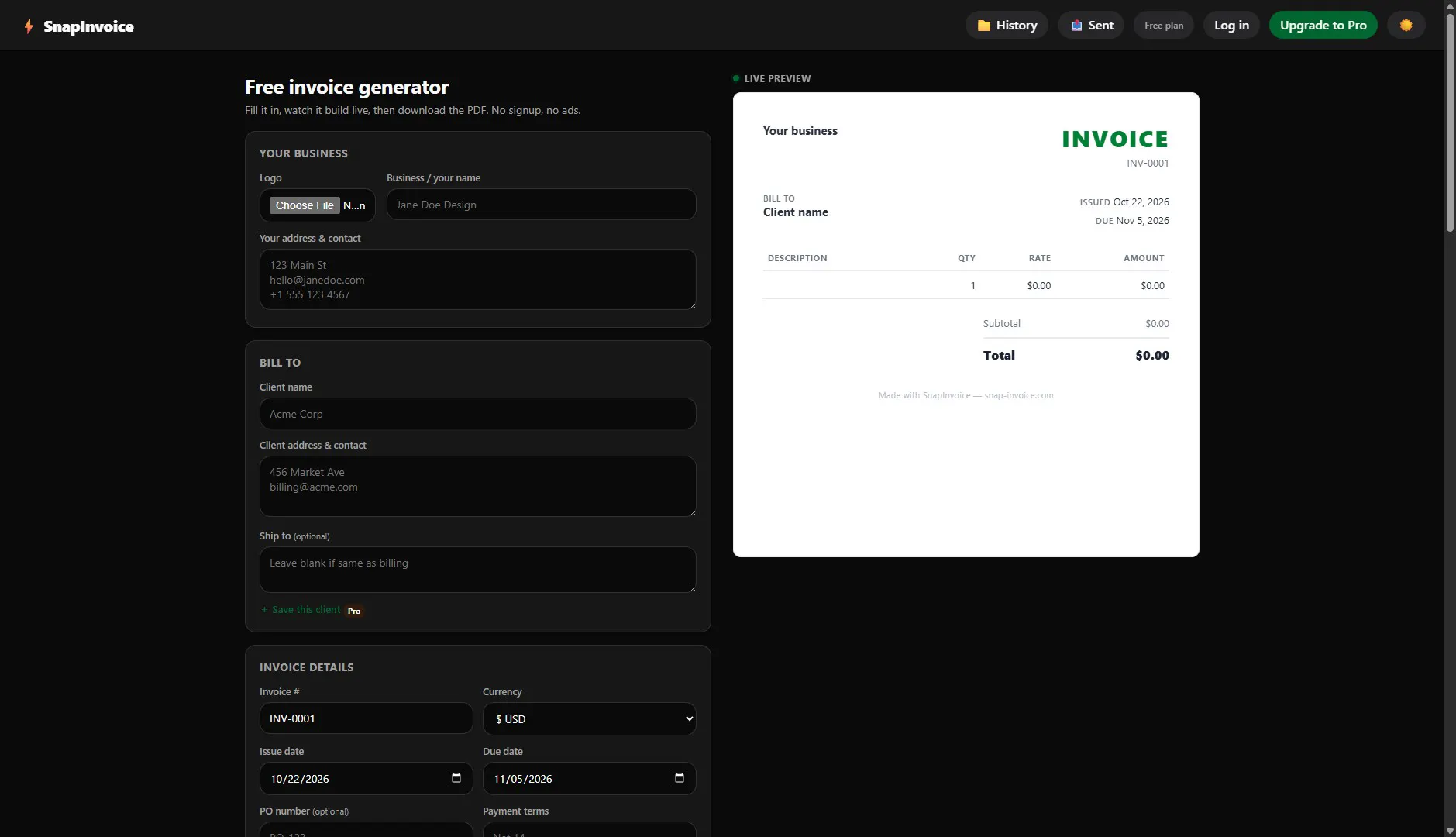Image resolution: width=1456 pixels, height=837 pixels.
Task: Click the Total $0.00 amount in preview
Action: [x=1152, y=356]
